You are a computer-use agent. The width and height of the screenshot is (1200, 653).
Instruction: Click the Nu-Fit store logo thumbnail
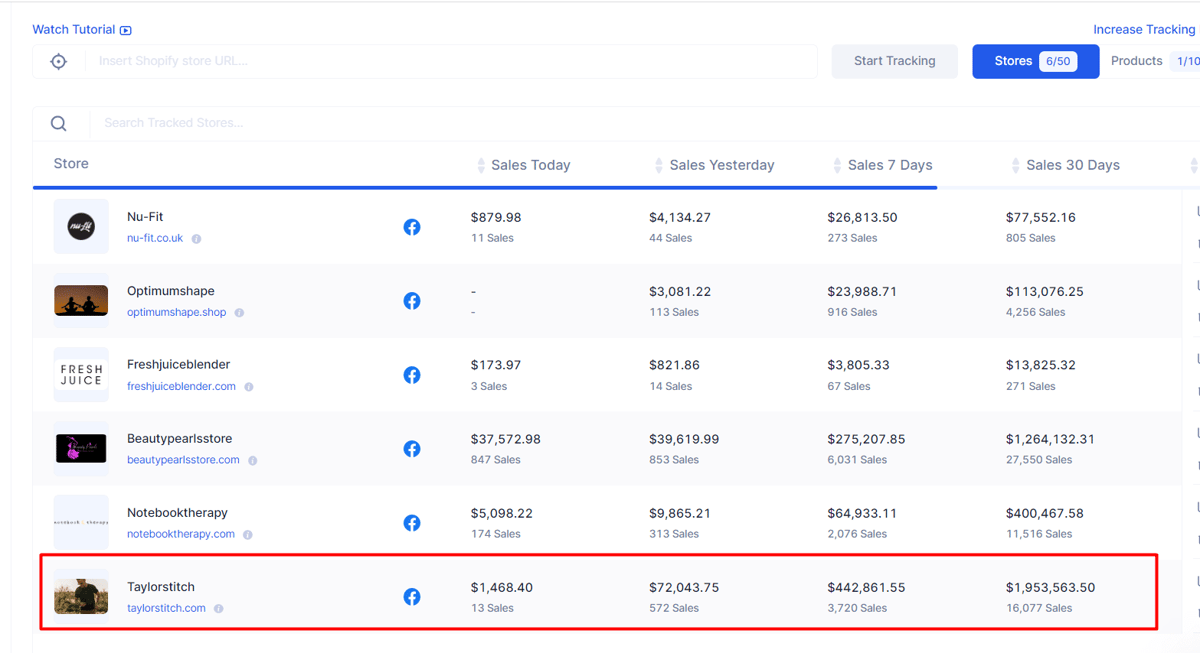click(x=81, y=227)
